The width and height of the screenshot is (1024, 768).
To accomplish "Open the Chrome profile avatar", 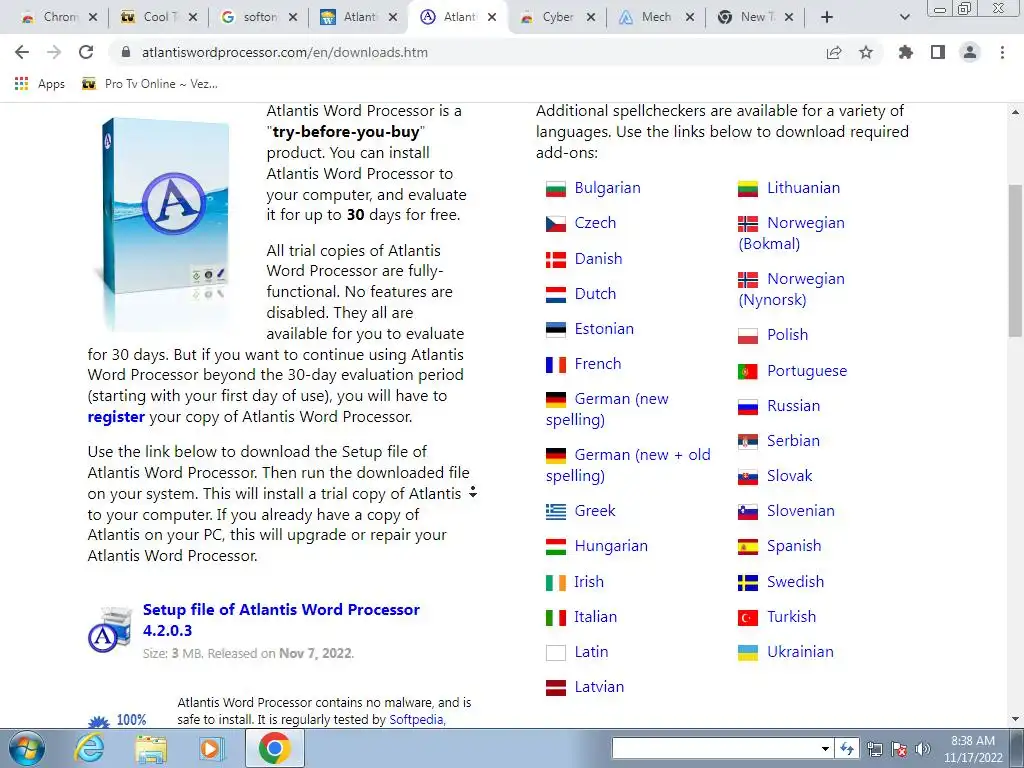I will pos(970,52).
